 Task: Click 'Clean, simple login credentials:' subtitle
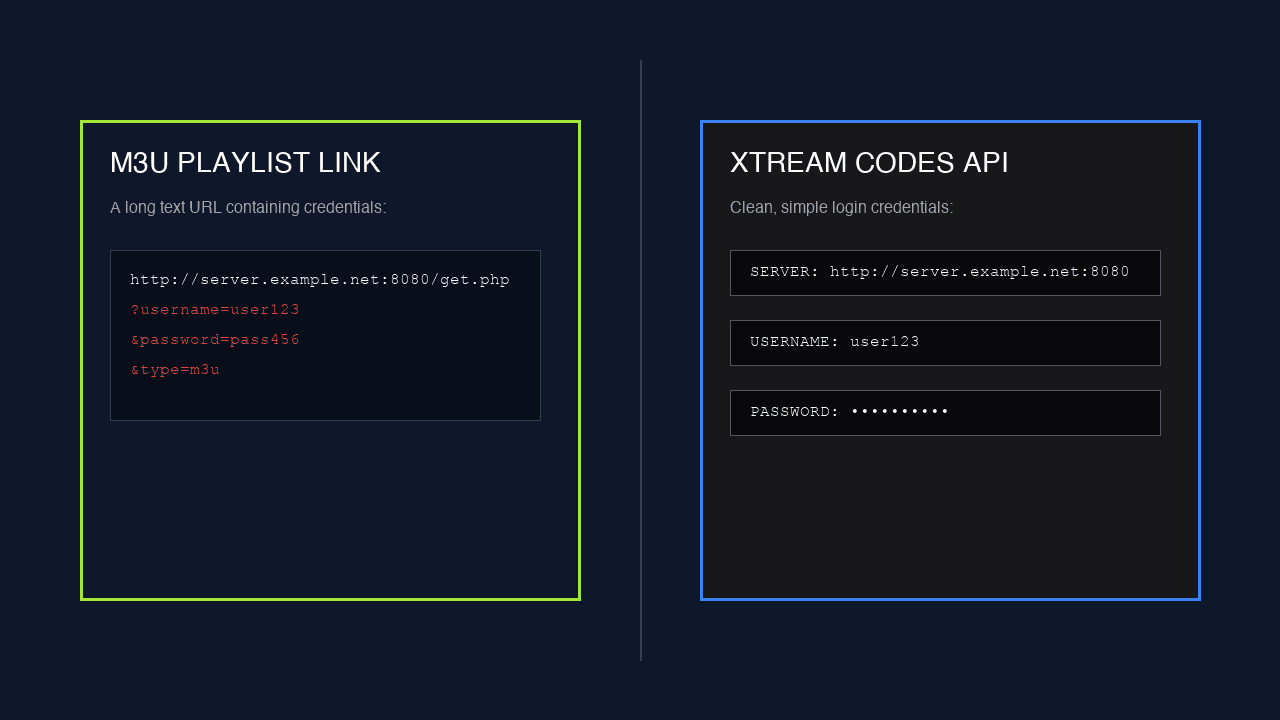(x=841, y=207)
